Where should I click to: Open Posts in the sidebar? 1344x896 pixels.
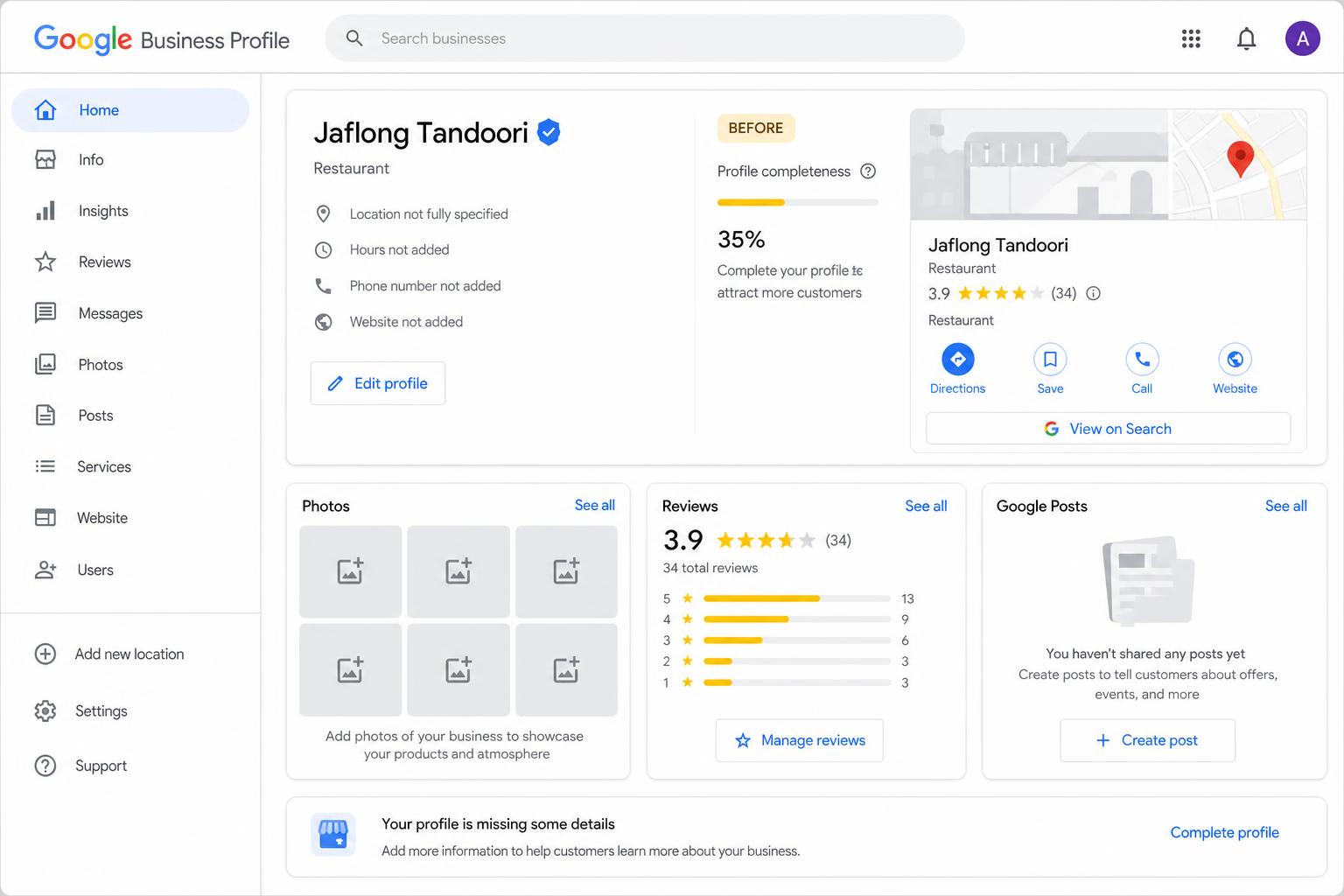click(130, 416)
